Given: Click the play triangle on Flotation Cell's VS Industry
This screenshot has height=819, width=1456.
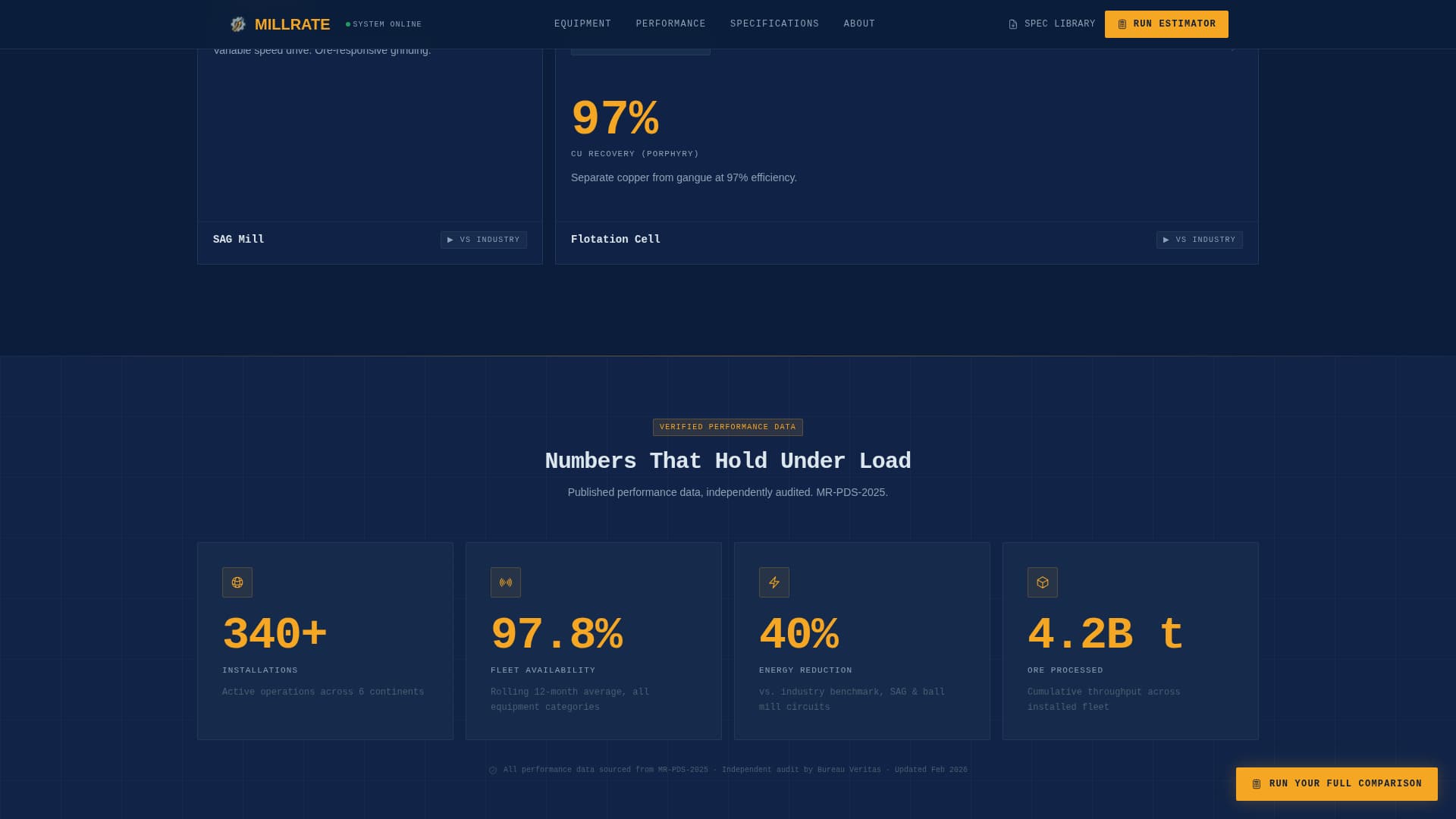Looking at the screenshot, I should click(1166, 240).
